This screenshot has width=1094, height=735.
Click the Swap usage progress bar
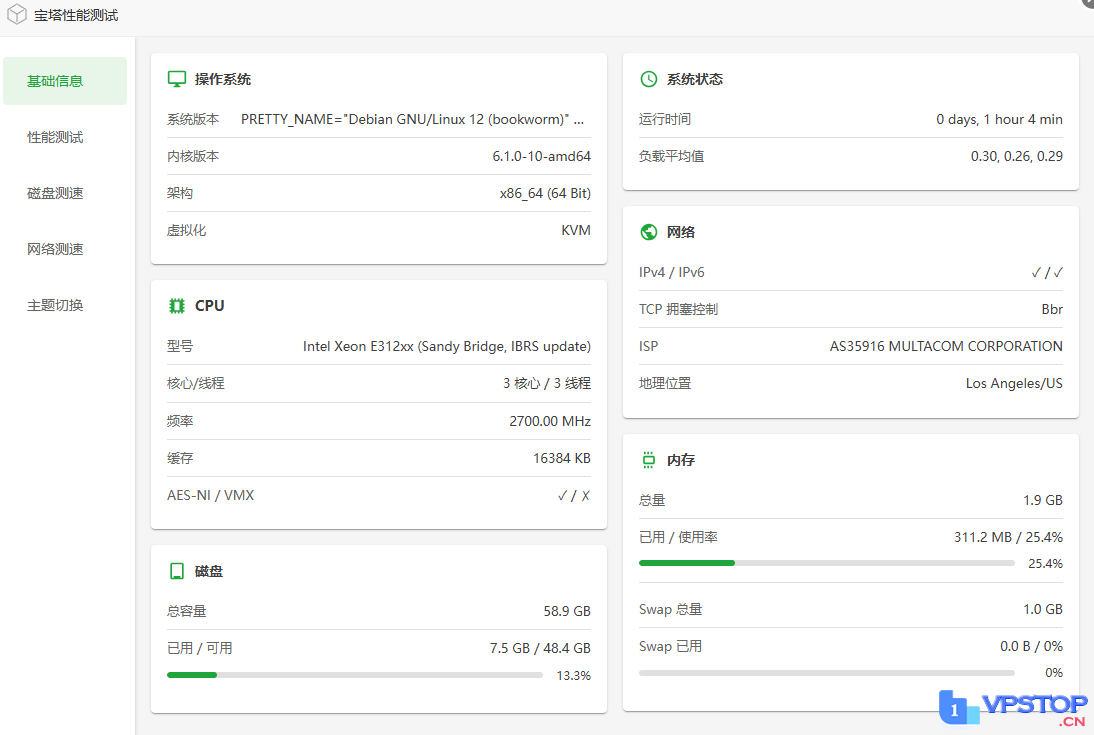tap(827, 673)
